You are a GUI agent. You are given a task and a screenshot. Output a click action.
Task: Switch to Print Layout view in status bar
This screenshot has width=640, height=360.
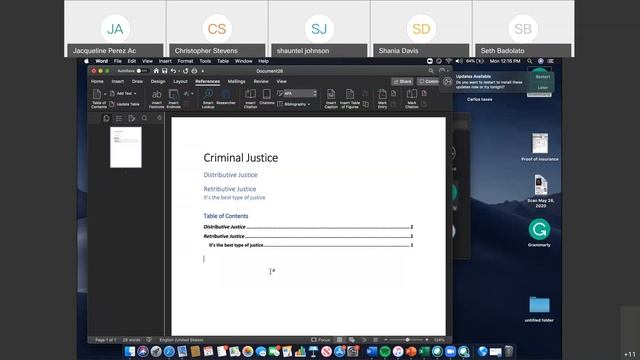point(339,340)
